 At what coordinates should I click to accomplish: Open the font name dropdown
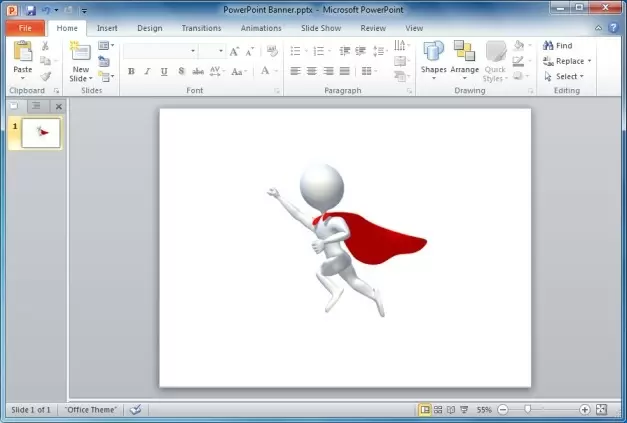click(193, 51)
